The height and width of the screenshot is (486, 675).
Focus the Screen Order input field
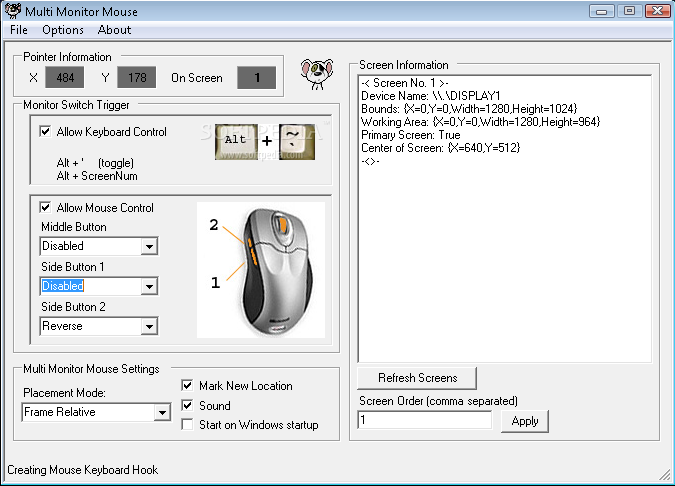[x=424, y=420]
